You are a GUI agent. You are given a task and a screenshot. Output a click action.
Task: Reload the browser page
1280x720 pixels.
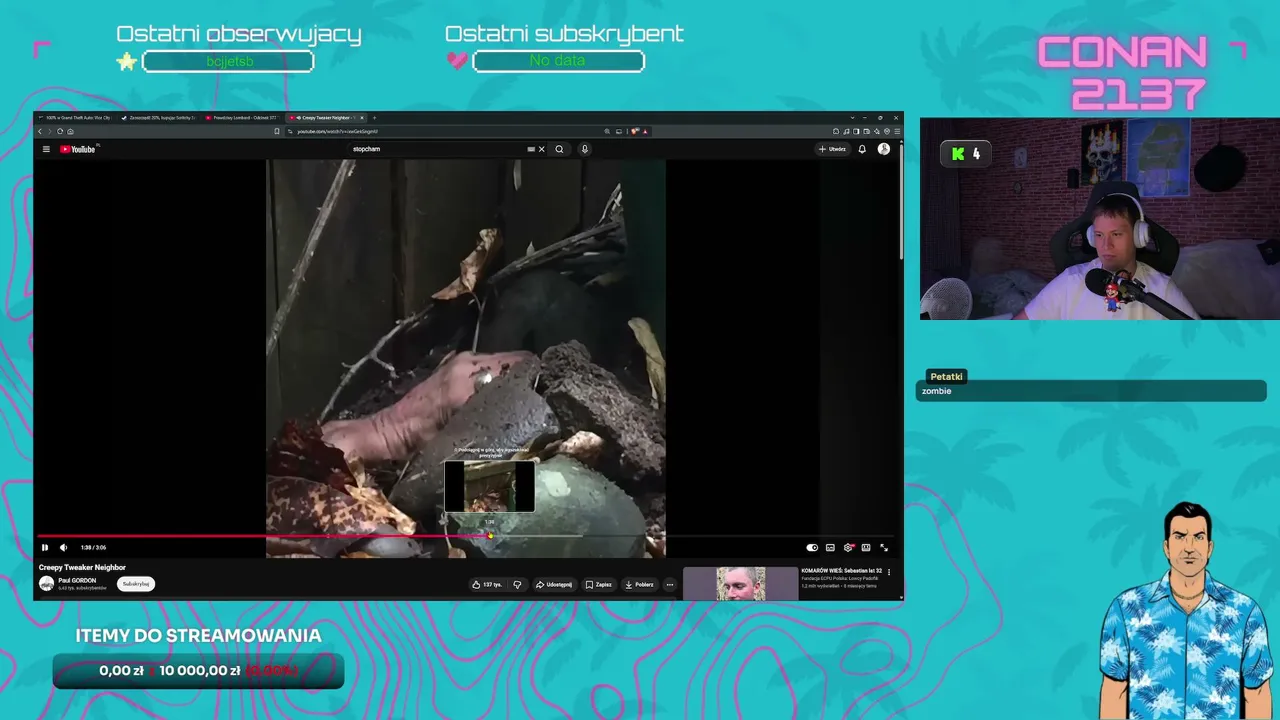(x=60, y=131)
